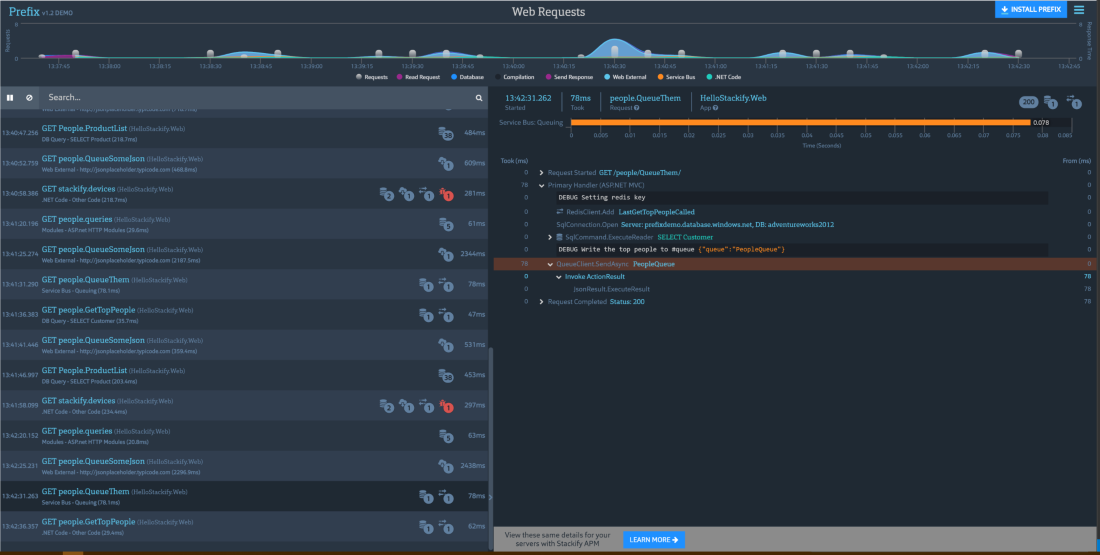The width and height of the screenshot is (1100, 555).
Task: Collapse the Invoke ActionResult node
Action: click(558, 276)
